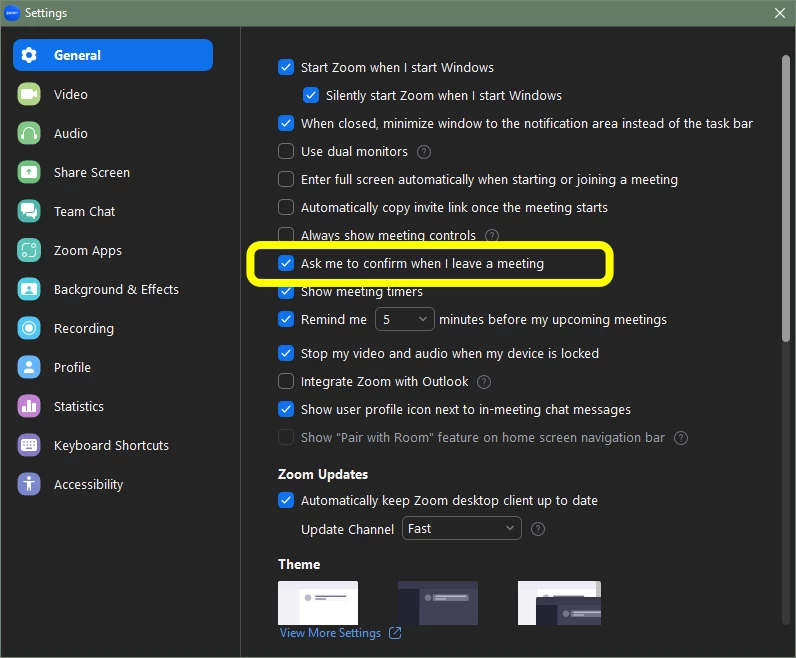The image size is (796, 658).
Task: Toggle Show meeting timers checkbox
Action: (286, 292)
